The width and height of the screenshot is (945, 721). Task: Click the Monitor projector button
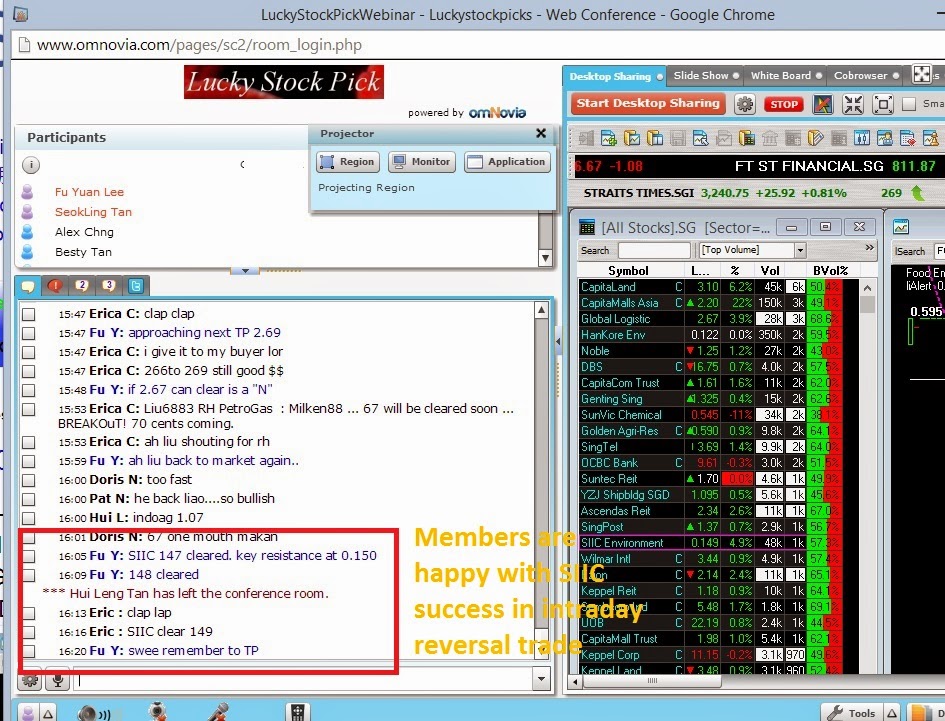pyautogui.click(x=422, y=162)
